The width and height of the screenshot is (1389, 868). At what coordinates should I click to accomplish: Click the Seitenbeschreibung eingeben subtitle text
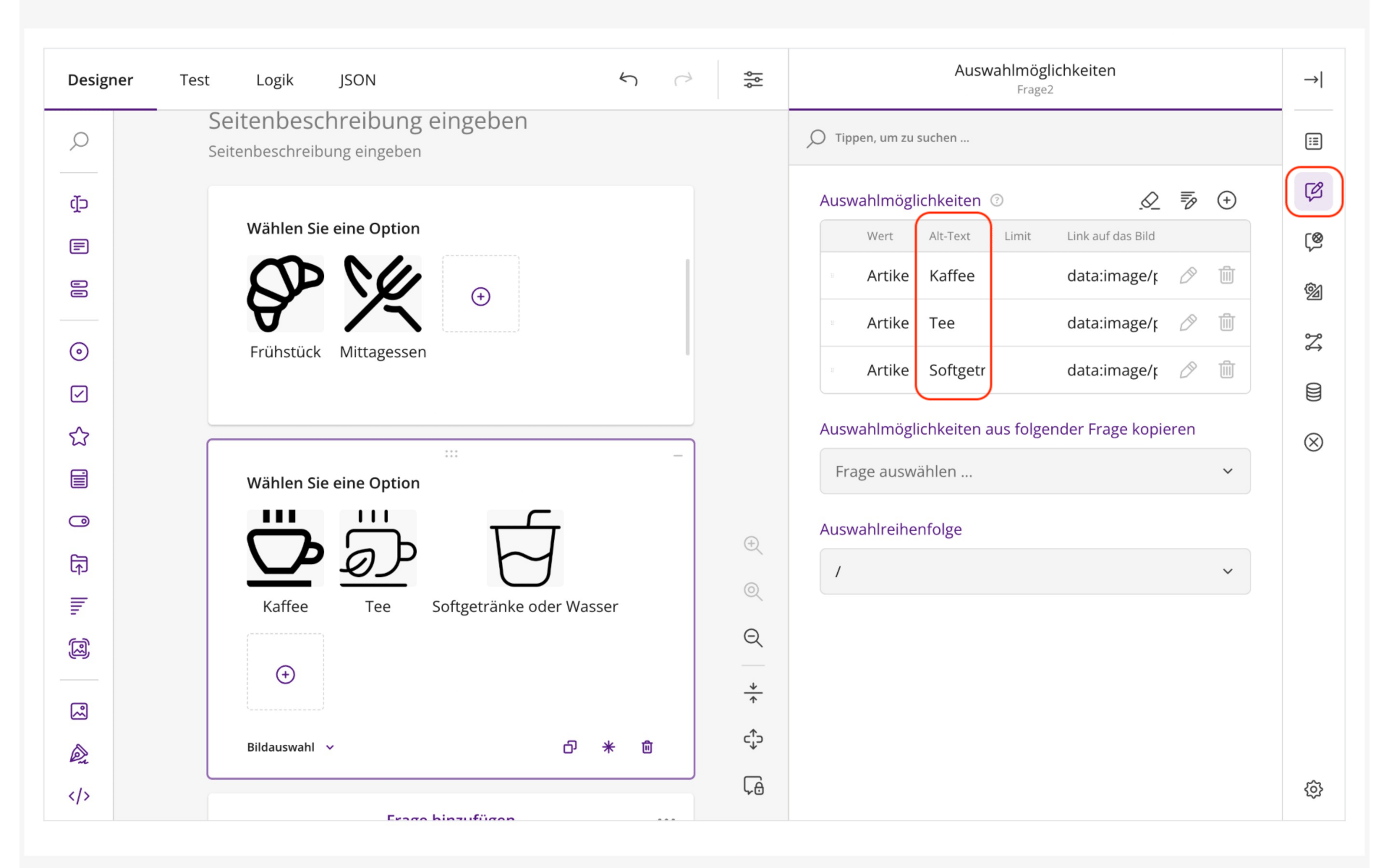pos(315,151)
